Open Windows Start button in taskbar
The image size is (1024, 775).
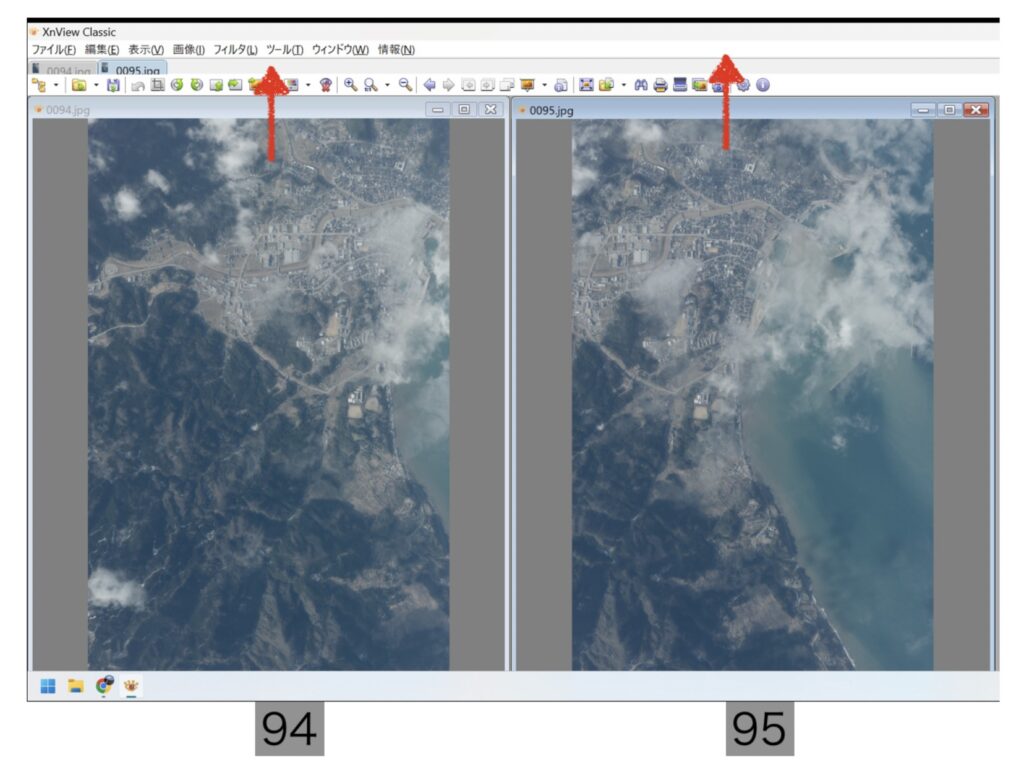pyautogui.click(x=47, y=686)
